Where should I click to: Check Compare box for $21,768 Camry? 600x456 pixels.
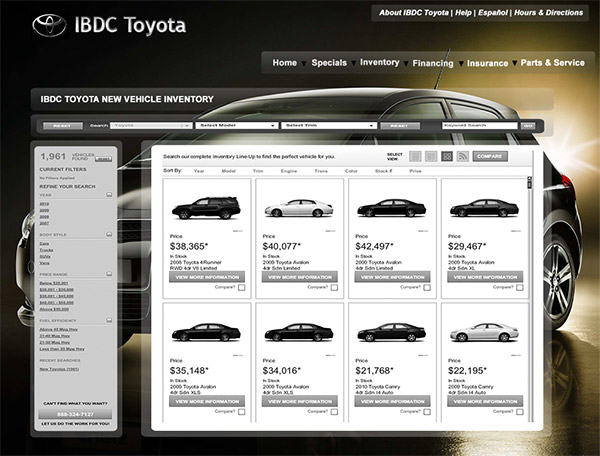click(x=427, y=412)
